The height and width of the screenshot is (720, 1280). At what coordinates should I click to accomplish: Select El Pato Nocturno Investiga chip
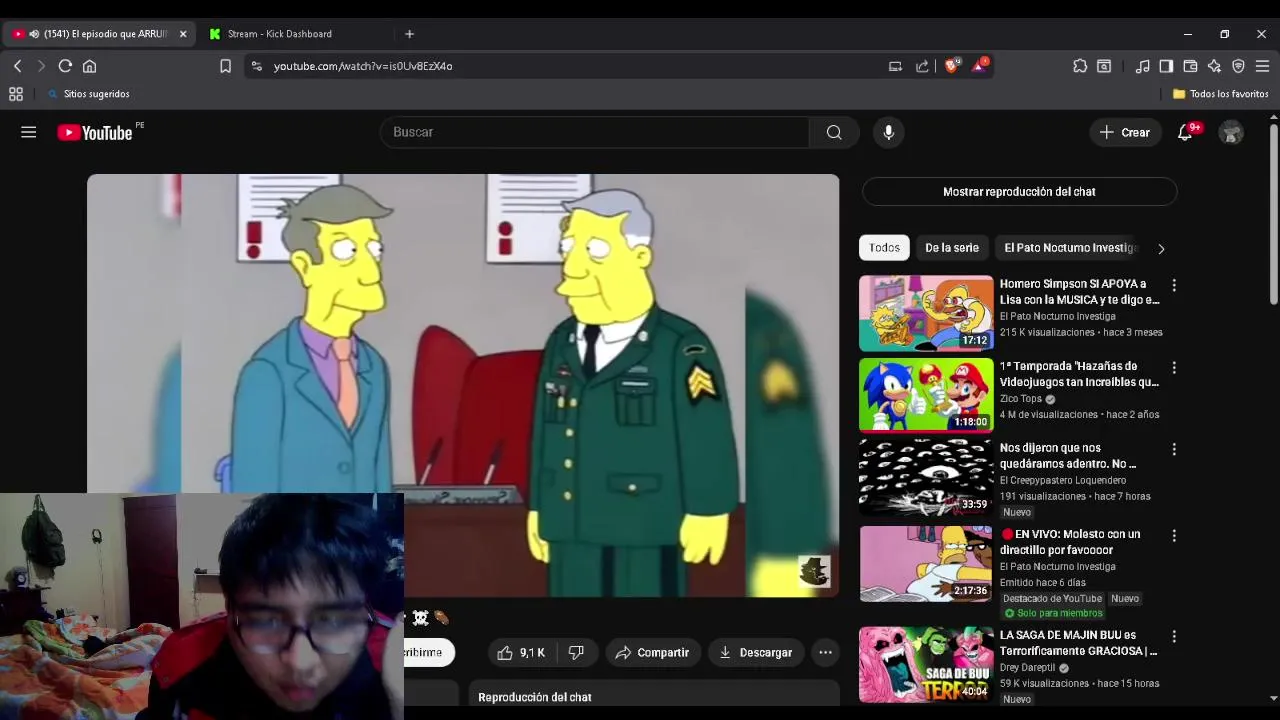click(x=1071, y=248)
